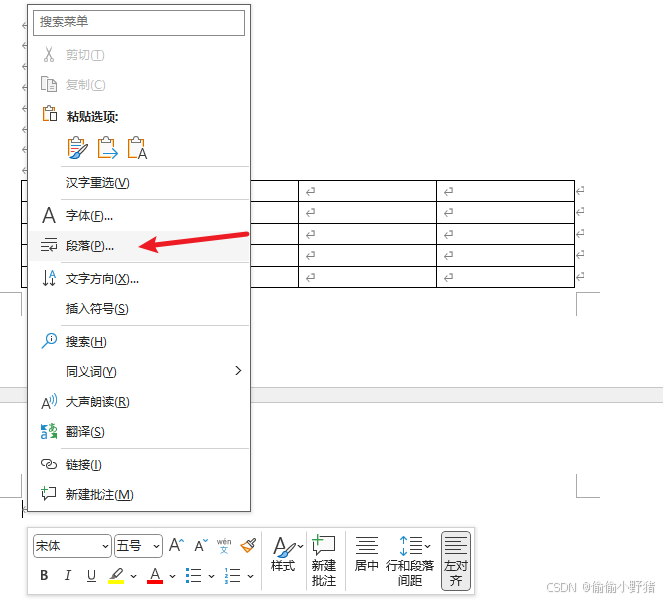The height and width of the screenshot is (601, 663).
Task: Paste with merge formatting icon
Action: tap(107, 148)
